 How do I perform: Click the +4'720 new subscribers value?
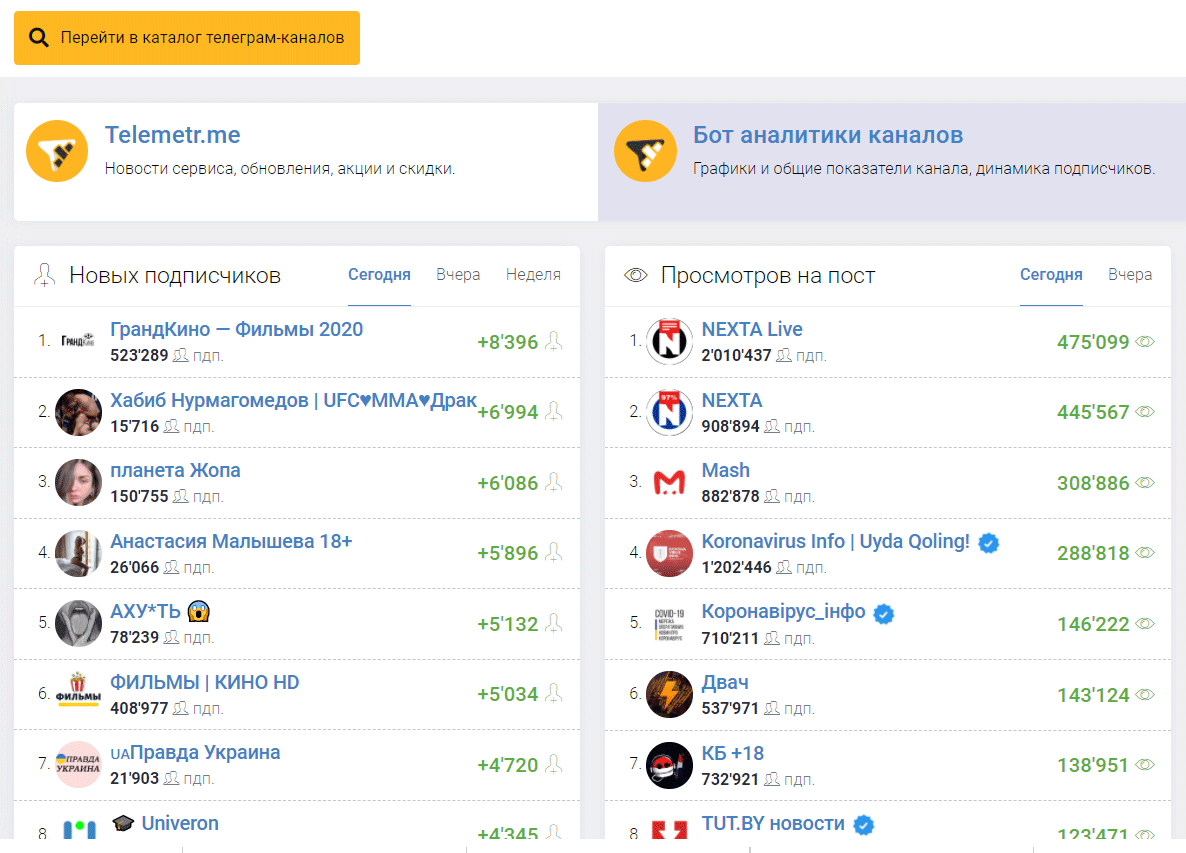coord(508,765)
